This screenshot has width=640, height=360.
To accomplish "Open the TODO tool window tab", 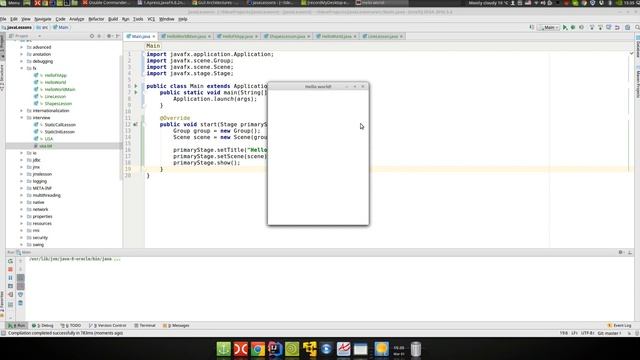I will (x=71, y=326).
